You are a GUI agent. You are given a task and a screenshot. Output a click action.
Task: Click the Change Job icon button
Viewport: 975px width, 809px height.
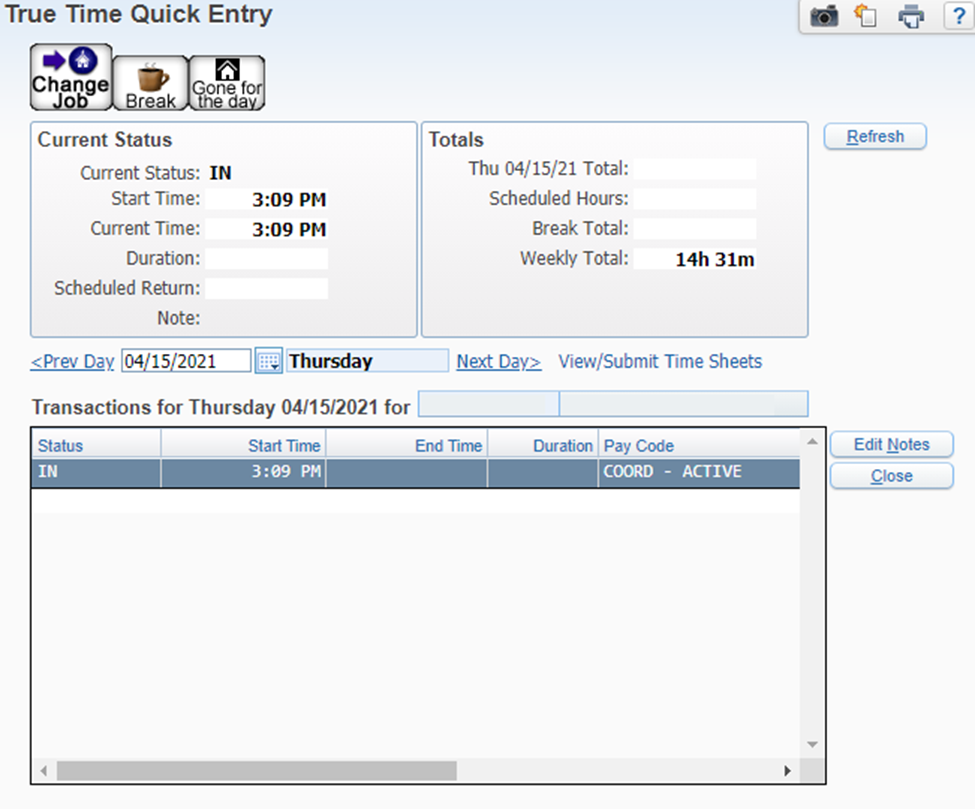(71, 78)
